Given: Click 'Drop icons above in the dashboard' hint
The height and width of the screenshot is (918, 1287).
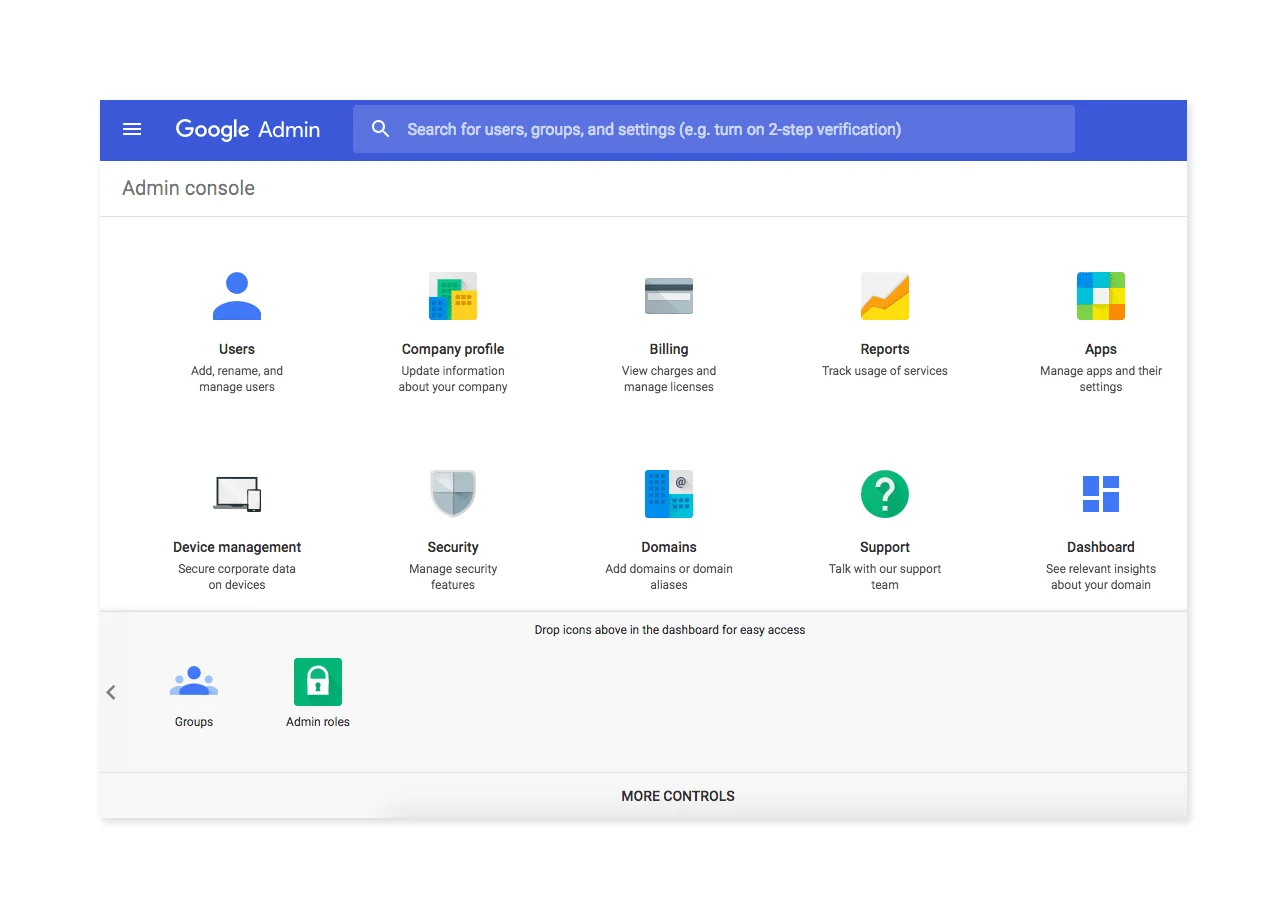Looking at the screenshot, I should [x=670, y=630].
